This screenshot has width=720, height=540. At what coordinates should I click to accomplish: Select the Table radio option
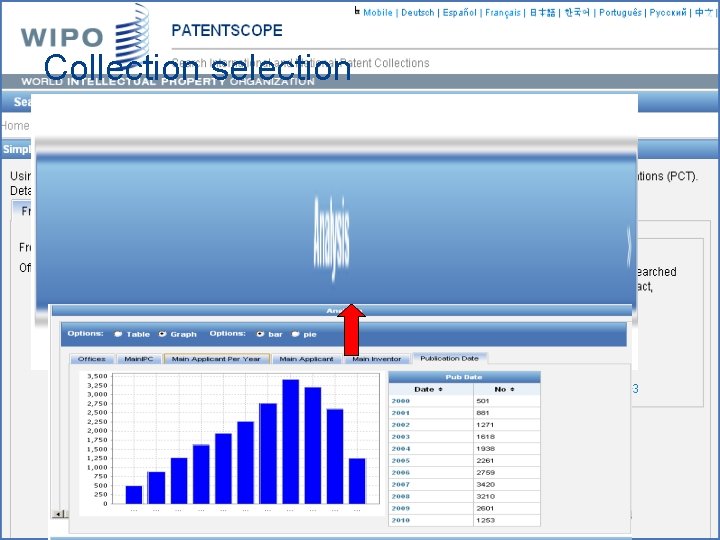click(118, 334)
